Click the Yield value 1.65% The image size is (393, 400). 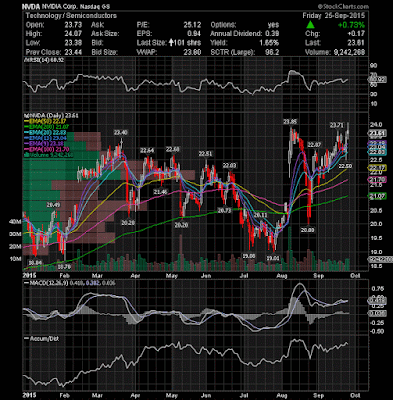coord(270,43)
